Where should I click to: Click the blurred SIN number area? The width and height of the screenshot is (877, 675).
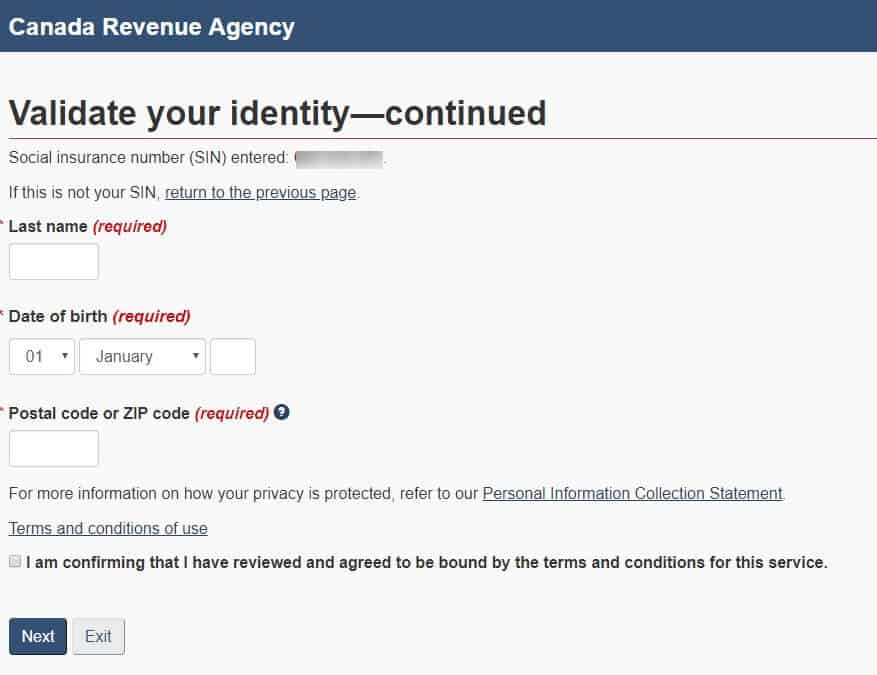pyautogui.click(x=338, y=157)
